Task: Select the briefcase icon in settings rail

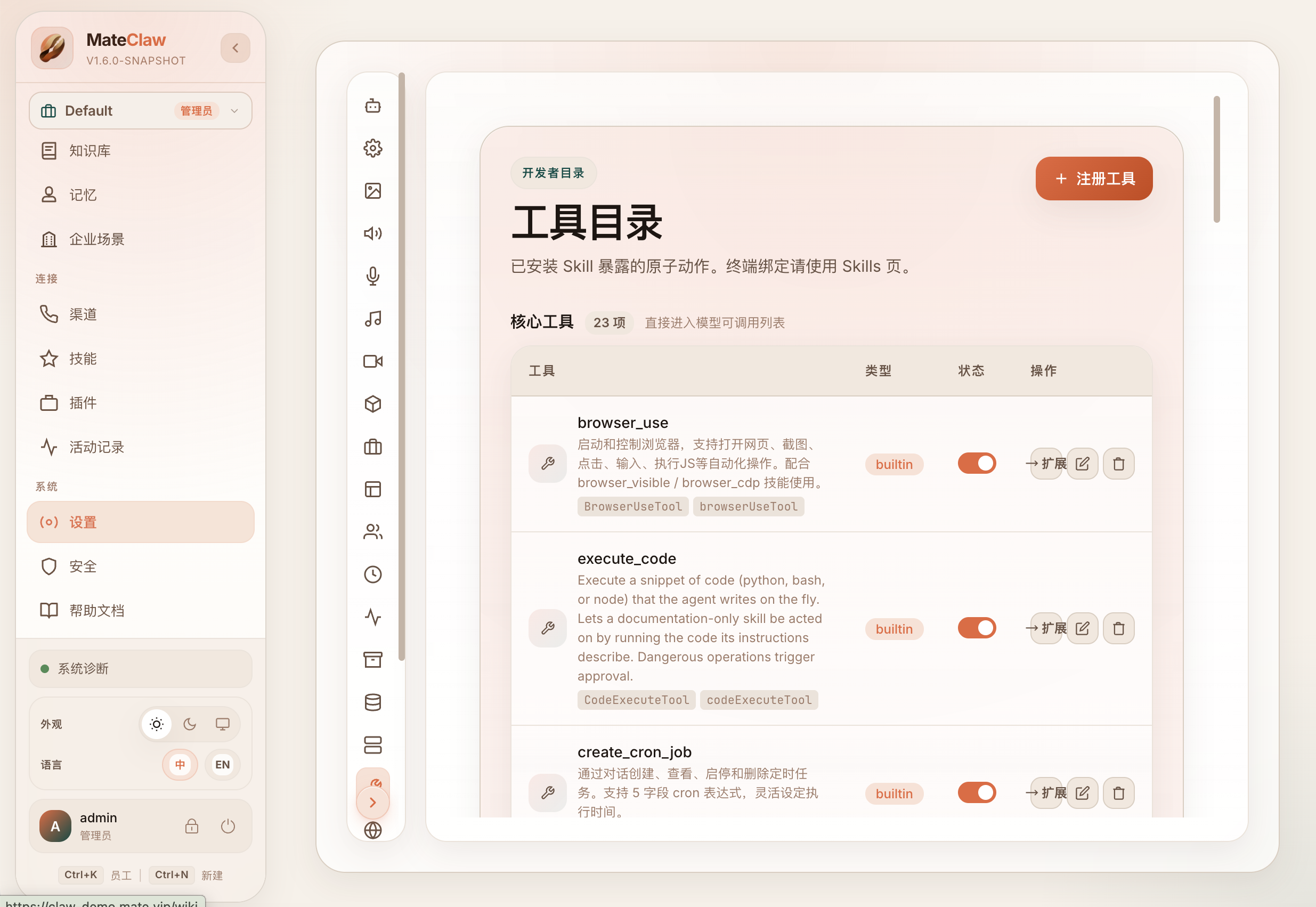Action: tap(373, 447)
